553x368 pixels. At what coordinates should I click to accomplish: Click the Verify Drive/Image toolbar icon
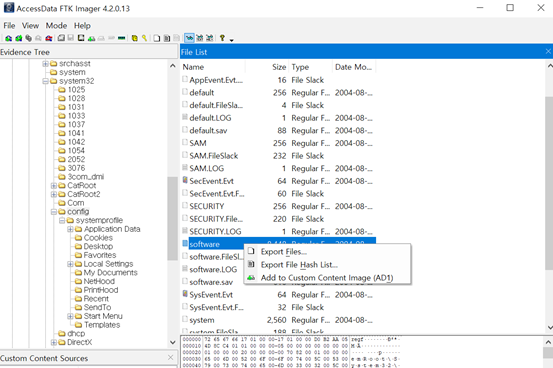point(111,38)
